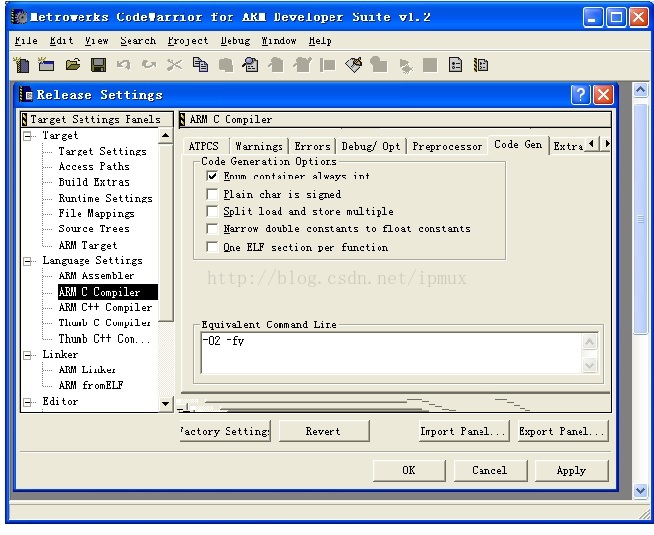Click the Export Panel... button
654x535 pixels.
[563, 431]
